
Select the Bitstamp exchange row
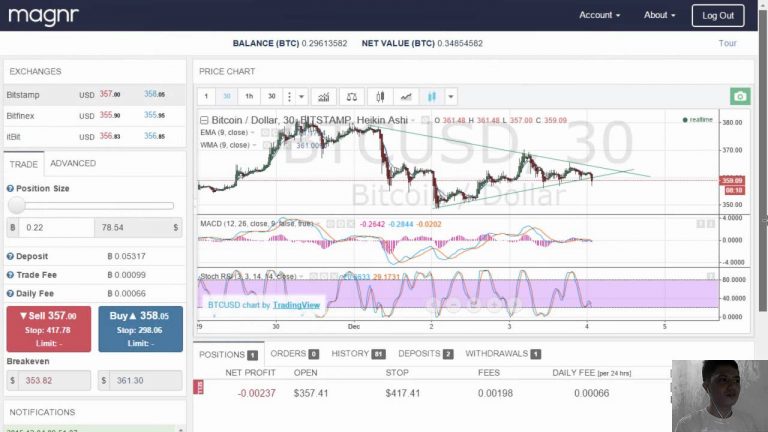[95, 95]
